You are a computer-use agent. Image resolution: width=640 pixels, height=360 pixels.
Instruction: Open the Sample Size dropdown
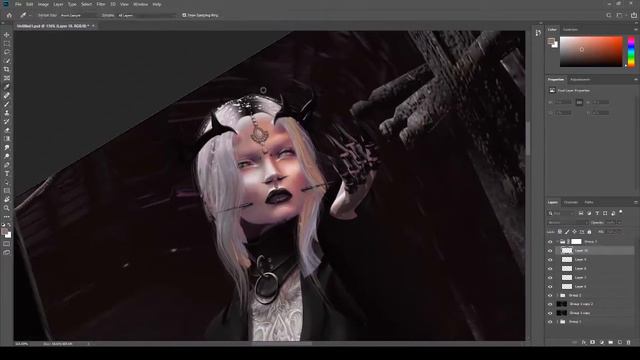click(x=79, y=15)
